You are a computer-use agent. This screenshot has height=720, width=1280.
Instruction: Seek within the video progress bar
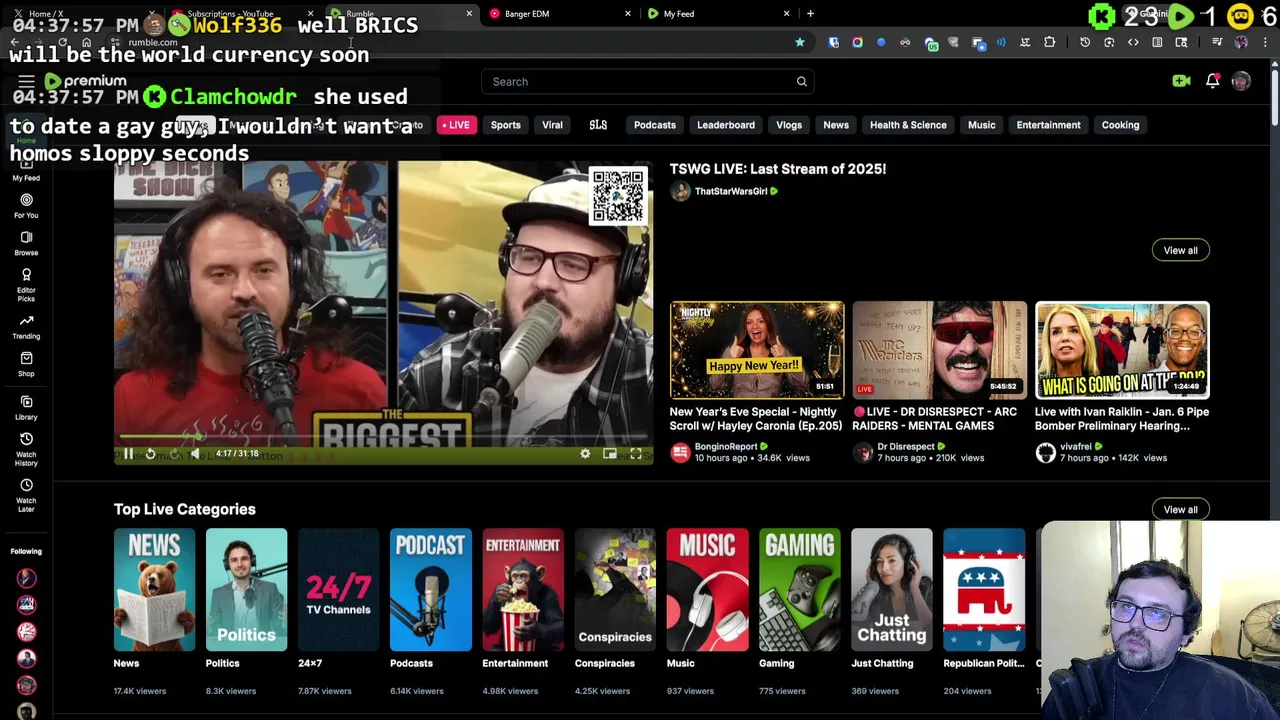(x=383, y=437)
